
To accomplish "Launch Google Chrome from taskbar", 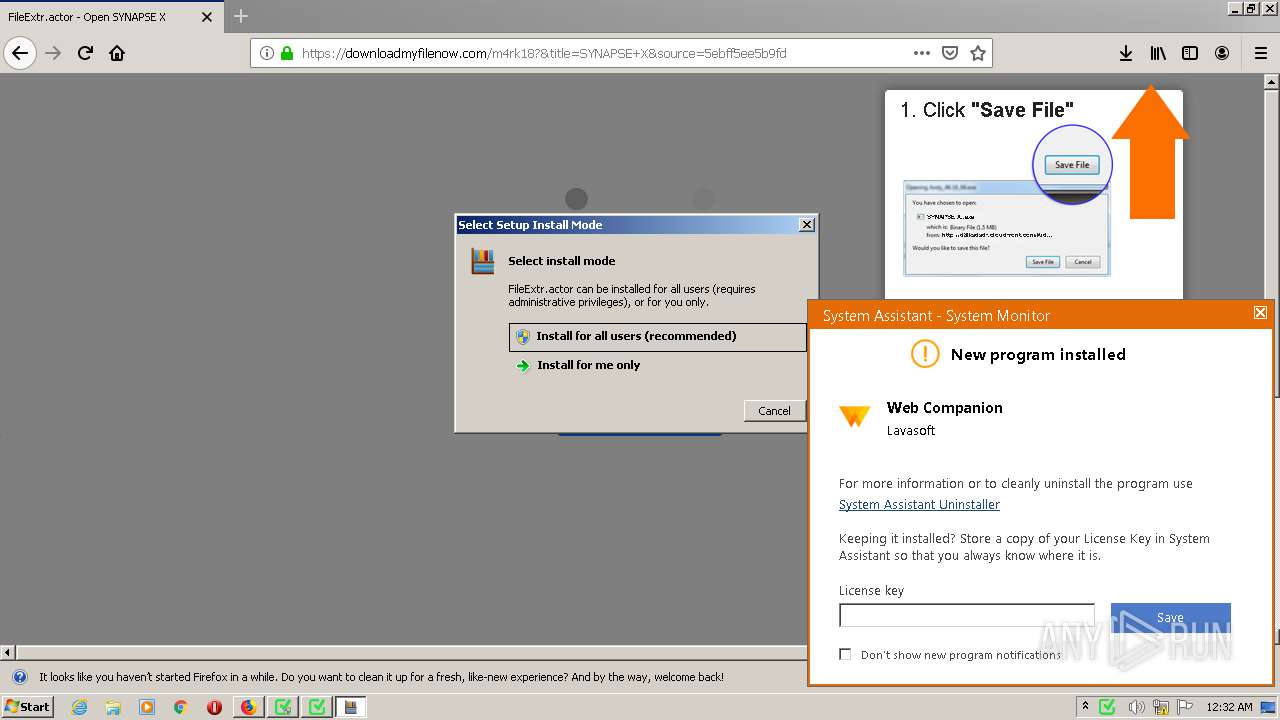I will point(180,707).
